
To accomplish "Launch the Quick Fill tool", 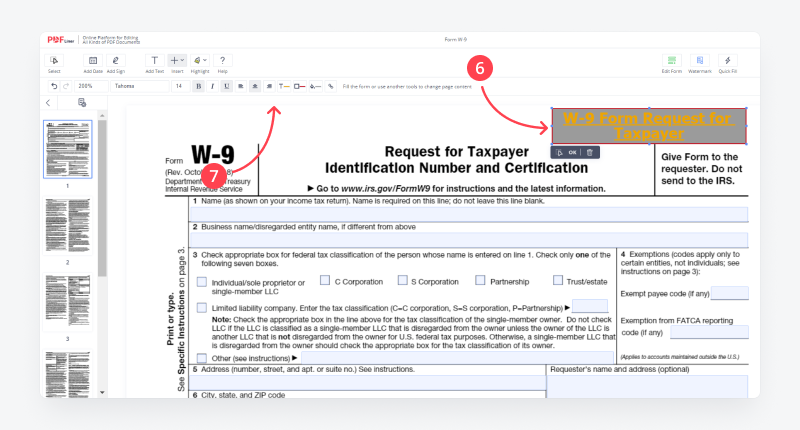I will click(728, 61).
